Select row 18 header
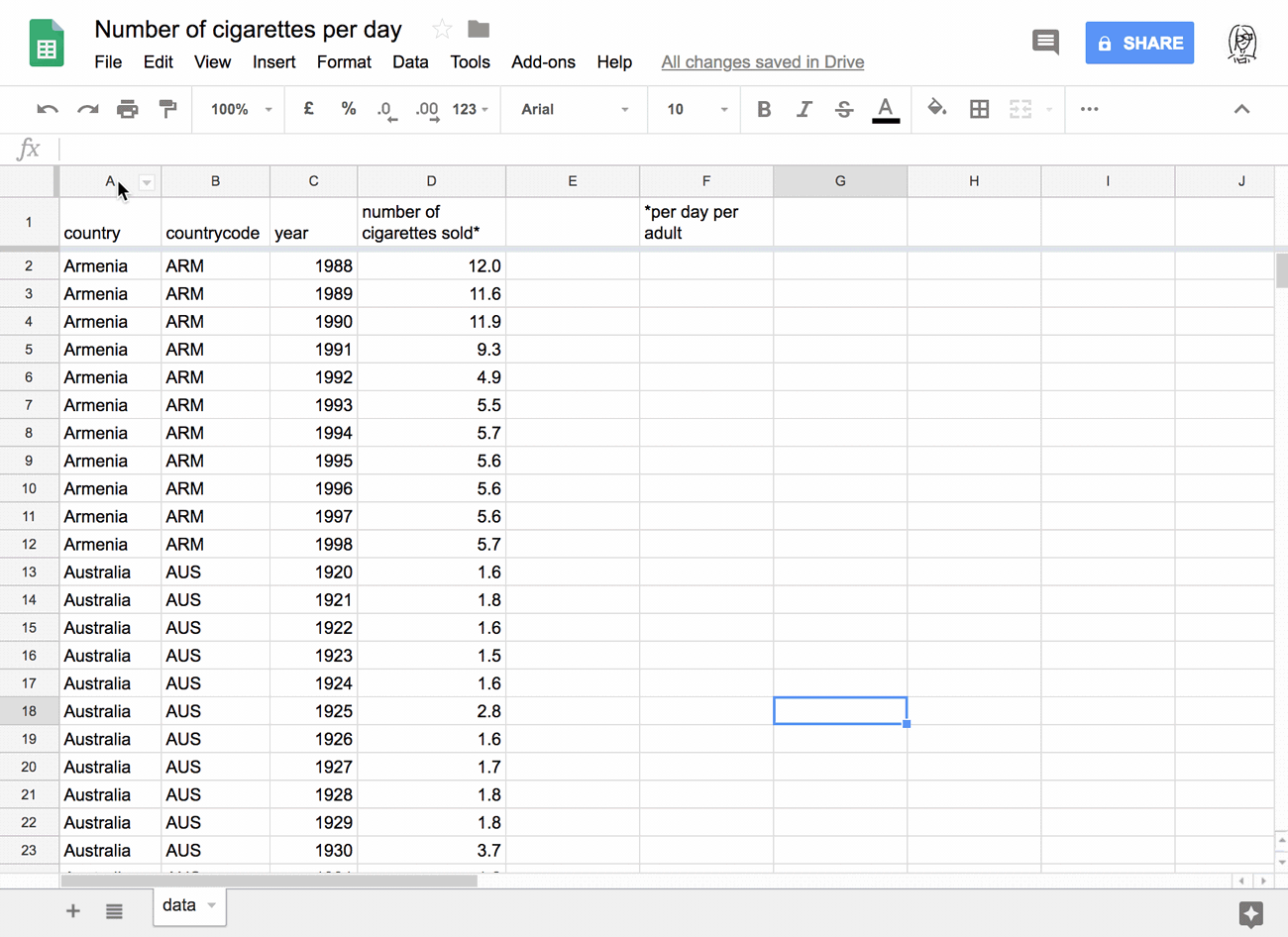 pos(29,711)
